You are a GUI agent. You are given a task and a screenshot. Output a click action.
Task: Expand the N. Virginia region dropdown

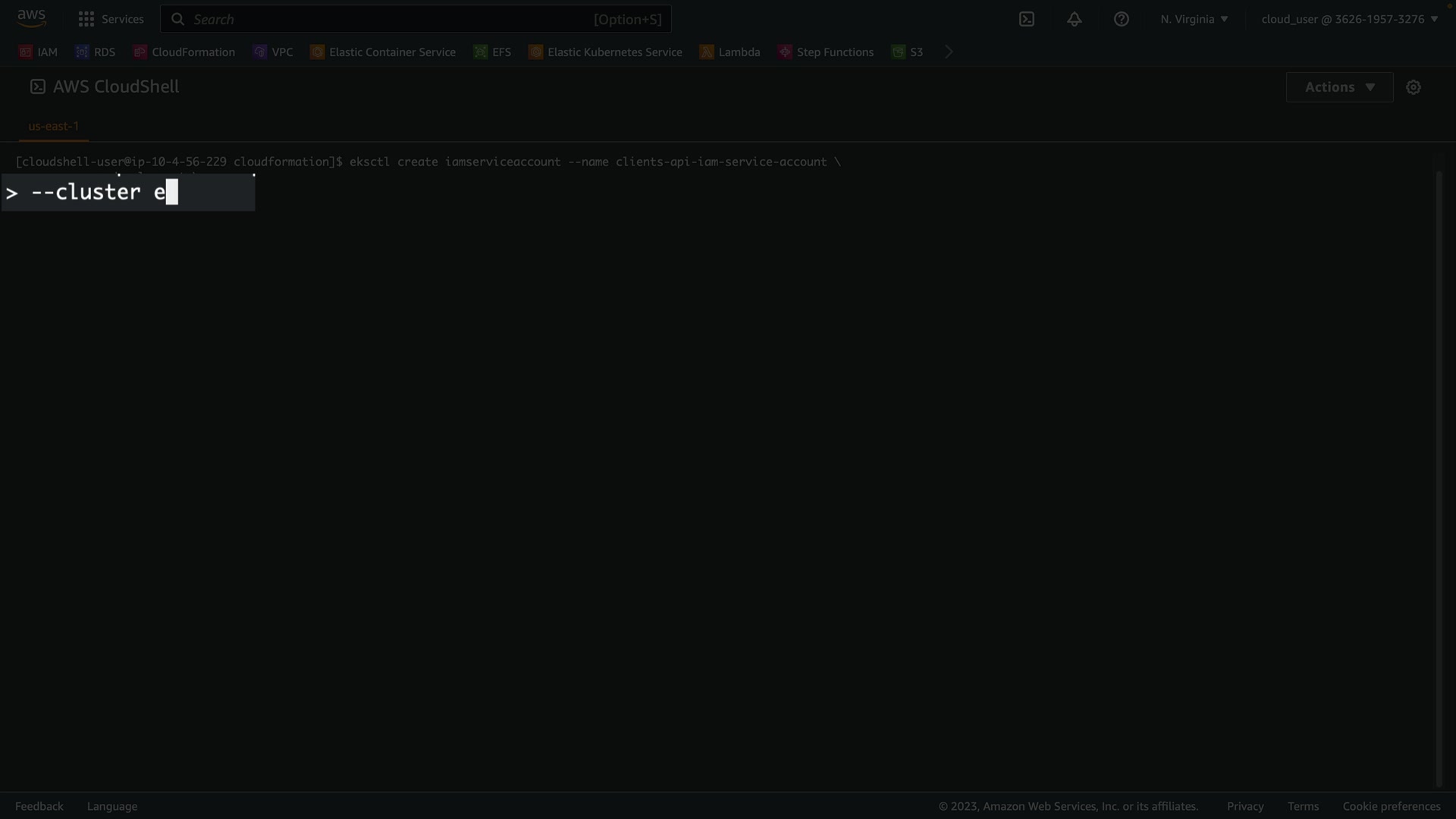(1194, 19)
